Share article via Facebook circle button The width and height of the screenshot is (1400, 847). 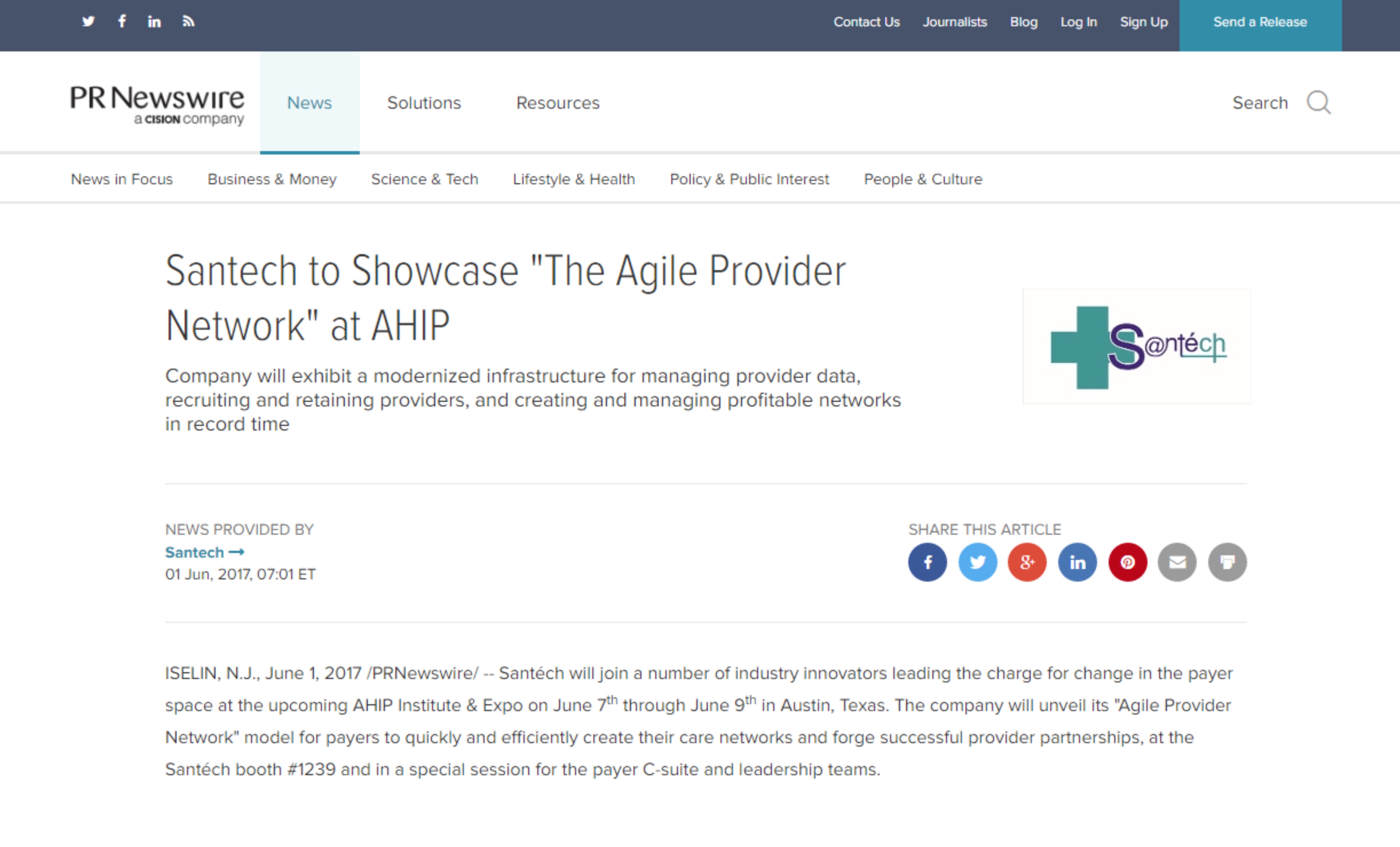(927, 562)
